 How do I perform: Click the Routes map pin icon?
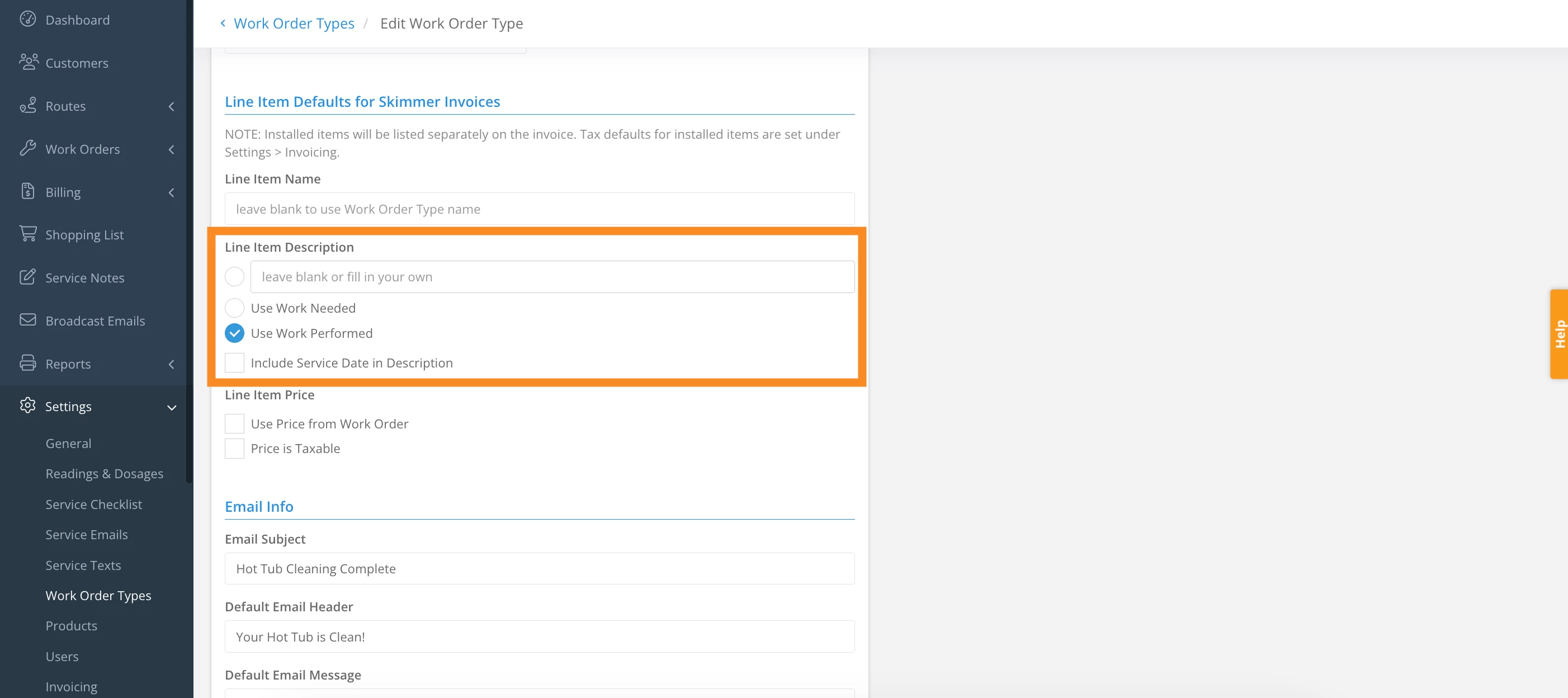[x=27, y=105]
